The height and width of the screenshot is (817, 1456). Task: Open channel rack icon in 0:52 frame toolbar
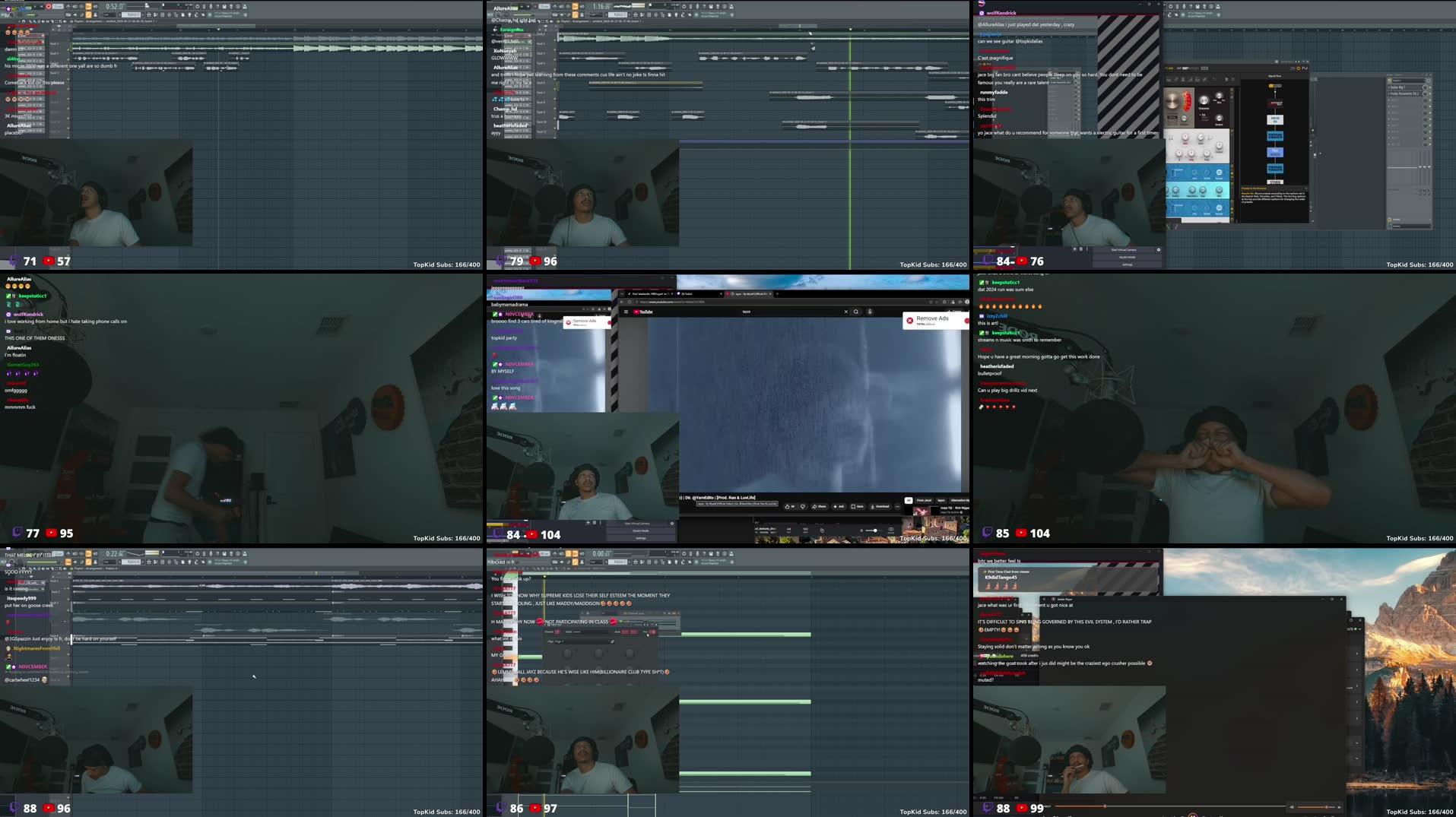coord(163,14)
